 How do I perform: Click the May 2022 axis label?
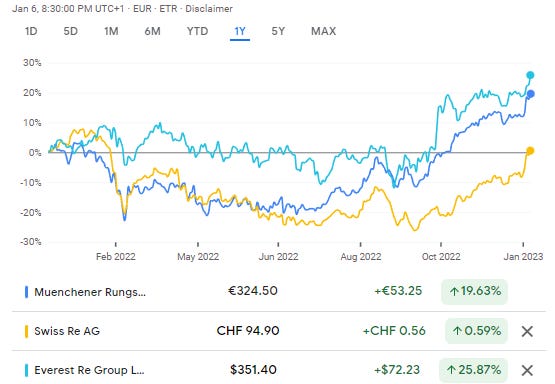[x=198, y=257]
